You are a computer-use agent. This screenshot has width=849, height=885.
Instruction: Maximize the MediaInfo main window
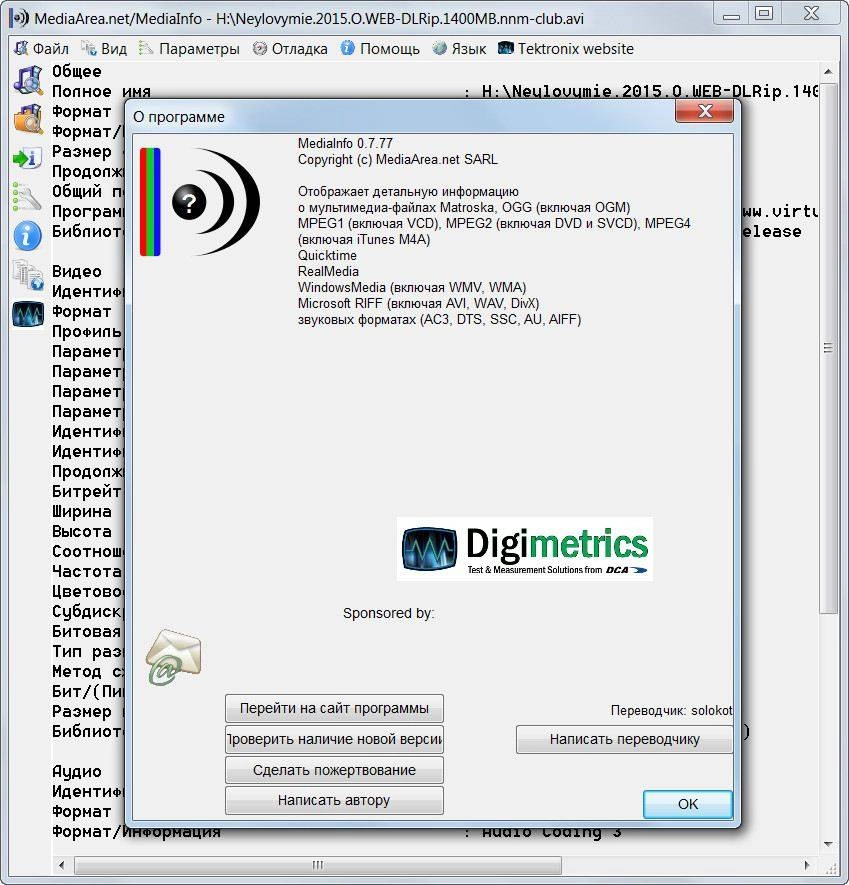point(764,14)
